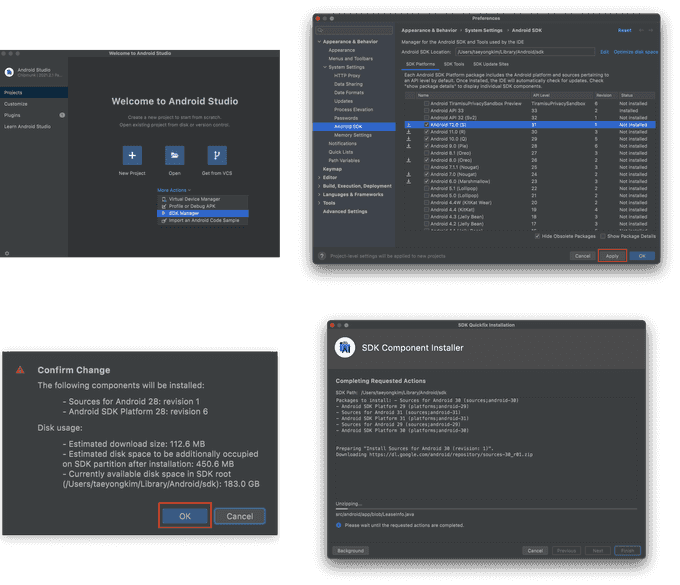Check the Android 5.1 (Lollipop) checkbox
This screenshot has height=585, width=680.
(x=427, y=189)
